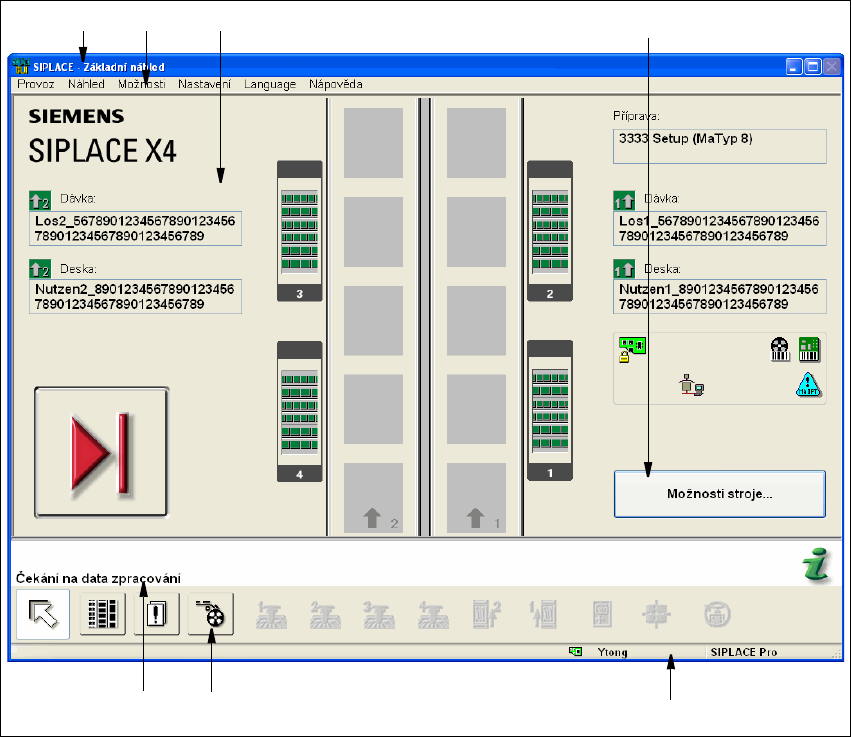
Task: Click the conveyor lane 2 up arrow
Action: point(373,518)
